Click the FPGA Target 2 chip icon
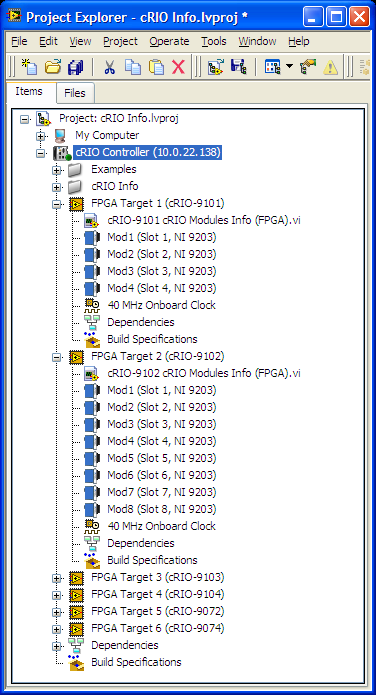376x695 pixels. pos(76,357)
